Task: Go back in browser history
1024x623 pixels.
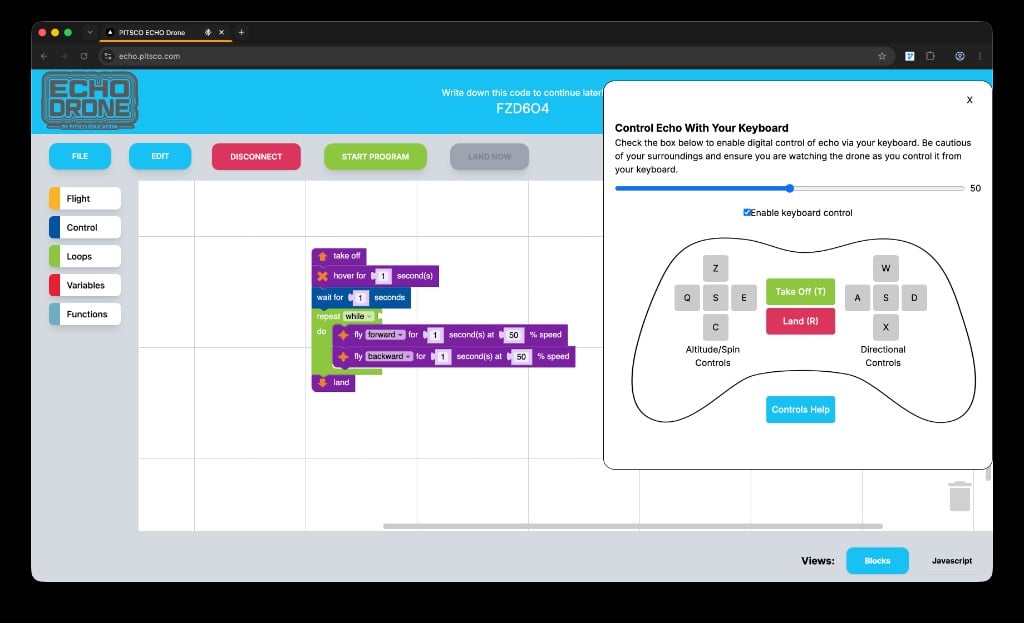Action: [x=44, y=56]
